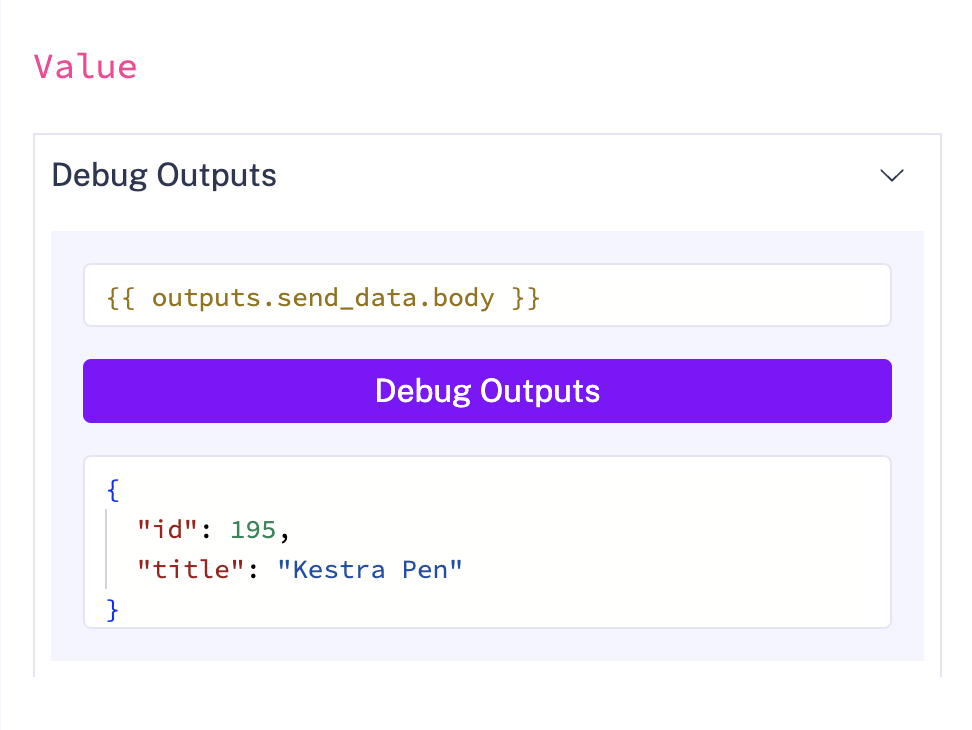Click the id key in the JSON result
The height and width of the screenshot is (730, 972).
(x=166, y=529)
